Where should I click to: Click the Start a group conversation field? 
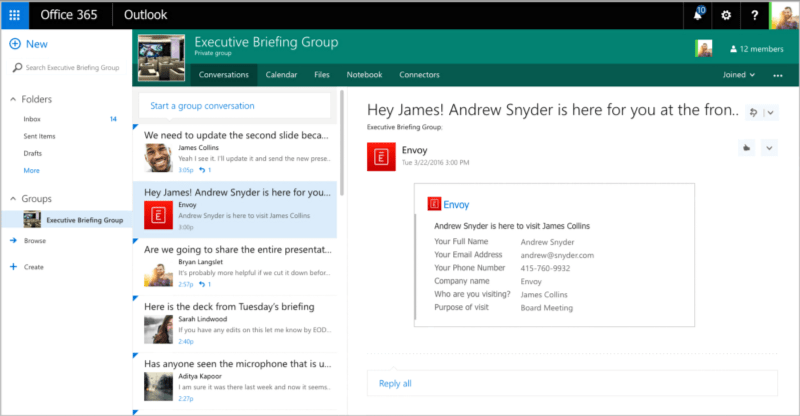click(x=234, y=106)
